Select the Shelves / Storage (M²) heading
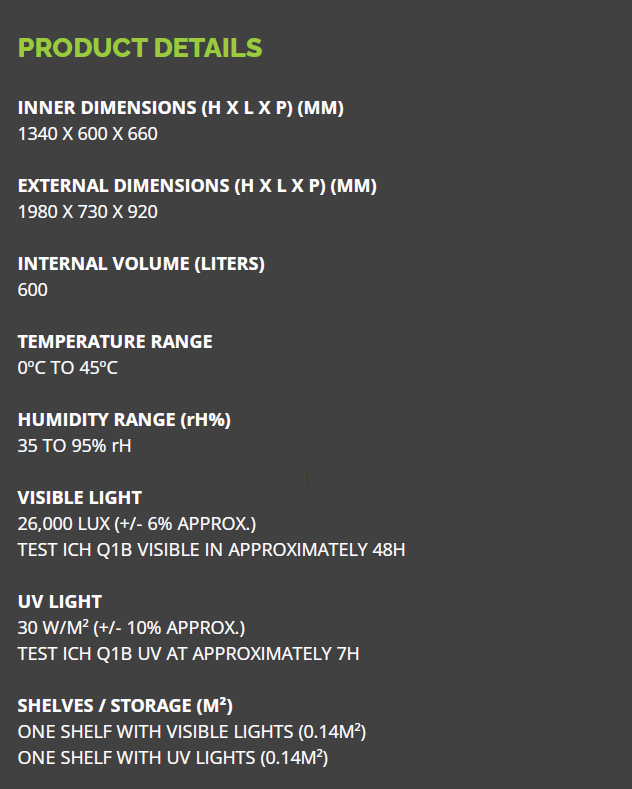This screenshot has width=632, height=789. point(125,706)
